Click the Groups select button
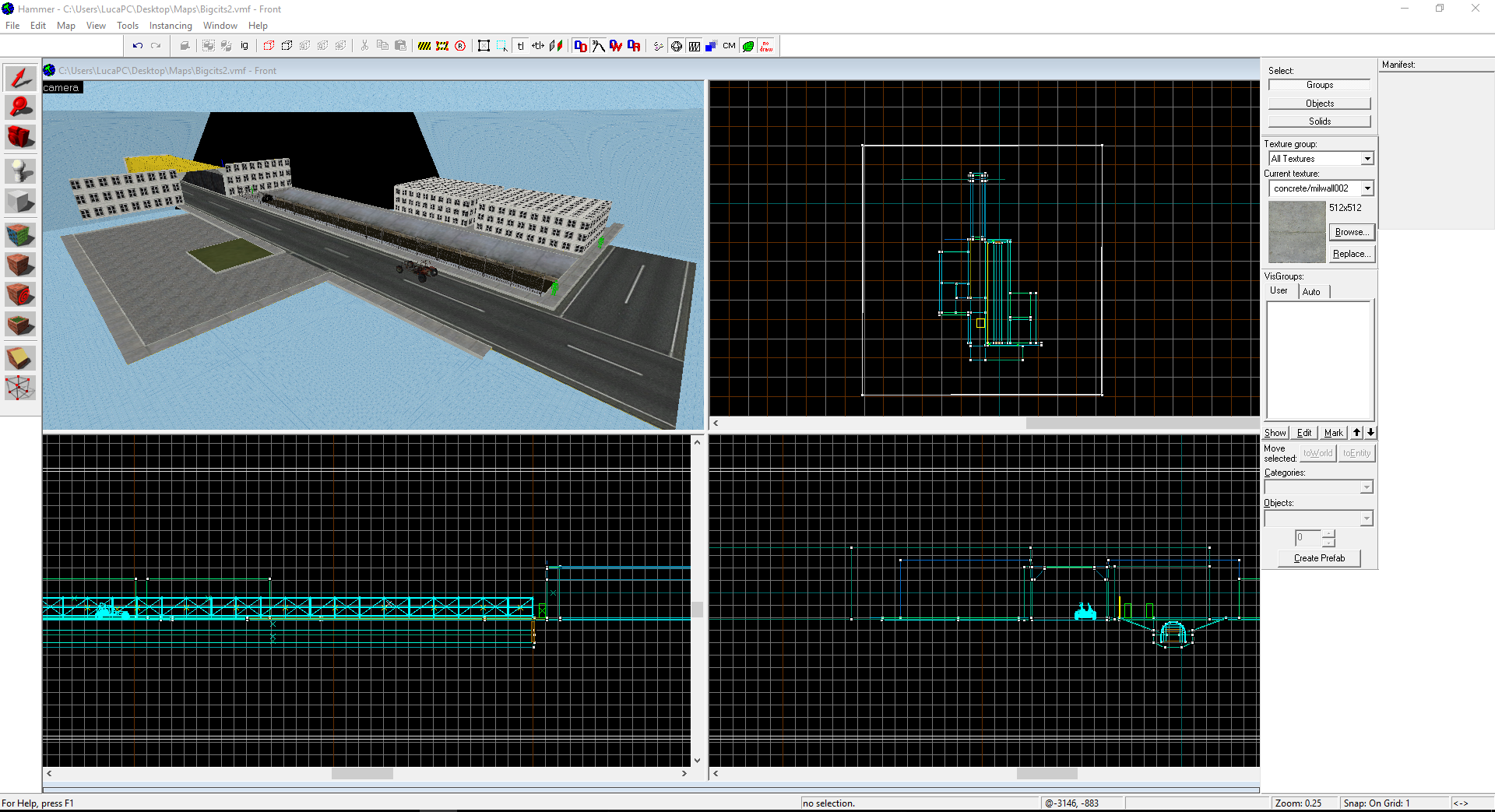 [1319, 85]
